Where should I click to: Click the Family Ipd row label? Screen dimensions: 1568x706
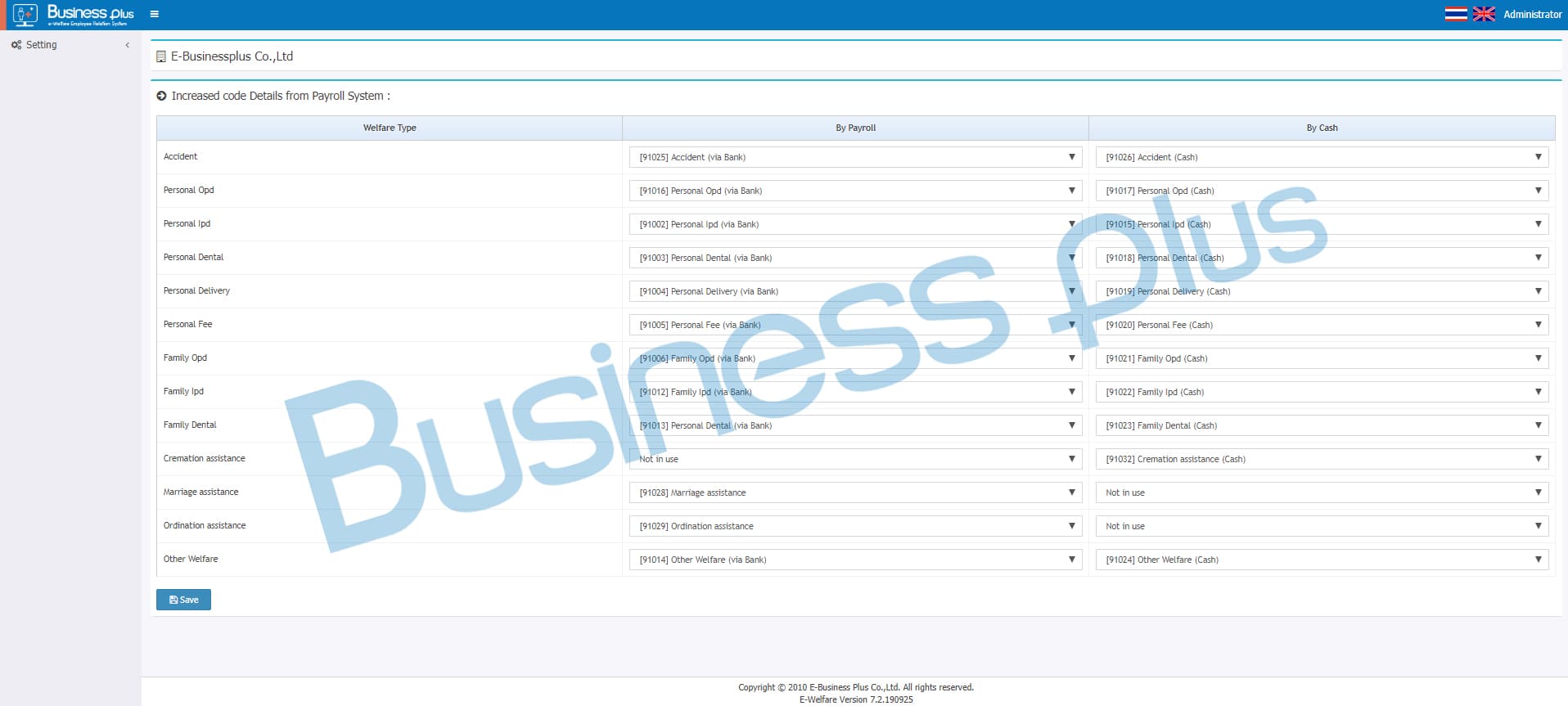click(x=183, y=391)
